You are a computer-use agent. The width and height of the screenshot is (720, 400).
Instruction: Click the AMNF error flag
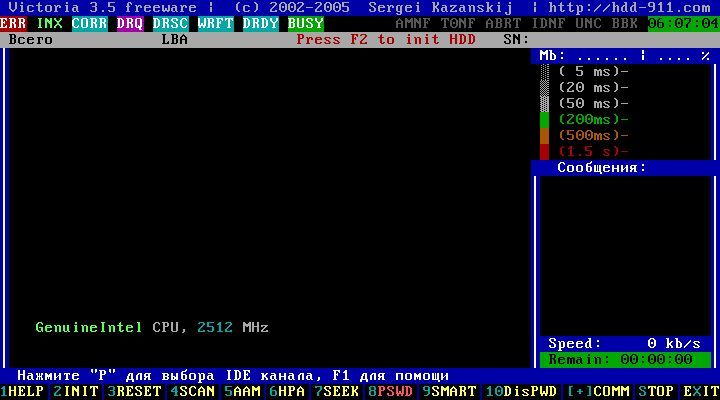pyautogui.click(x=413, y=23)
